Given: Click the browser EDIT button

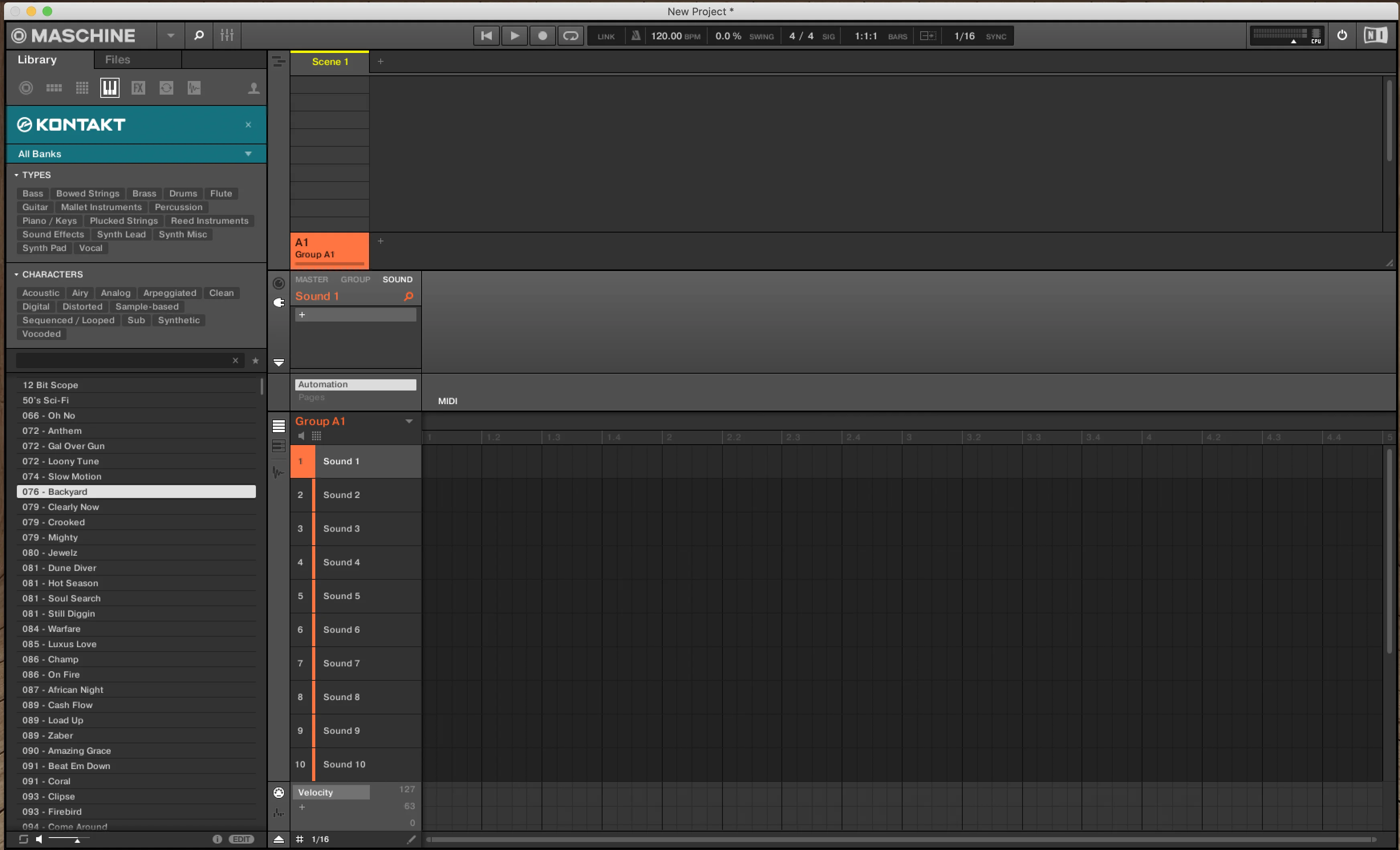Looking at the screenshot, I should click(241, 839).
